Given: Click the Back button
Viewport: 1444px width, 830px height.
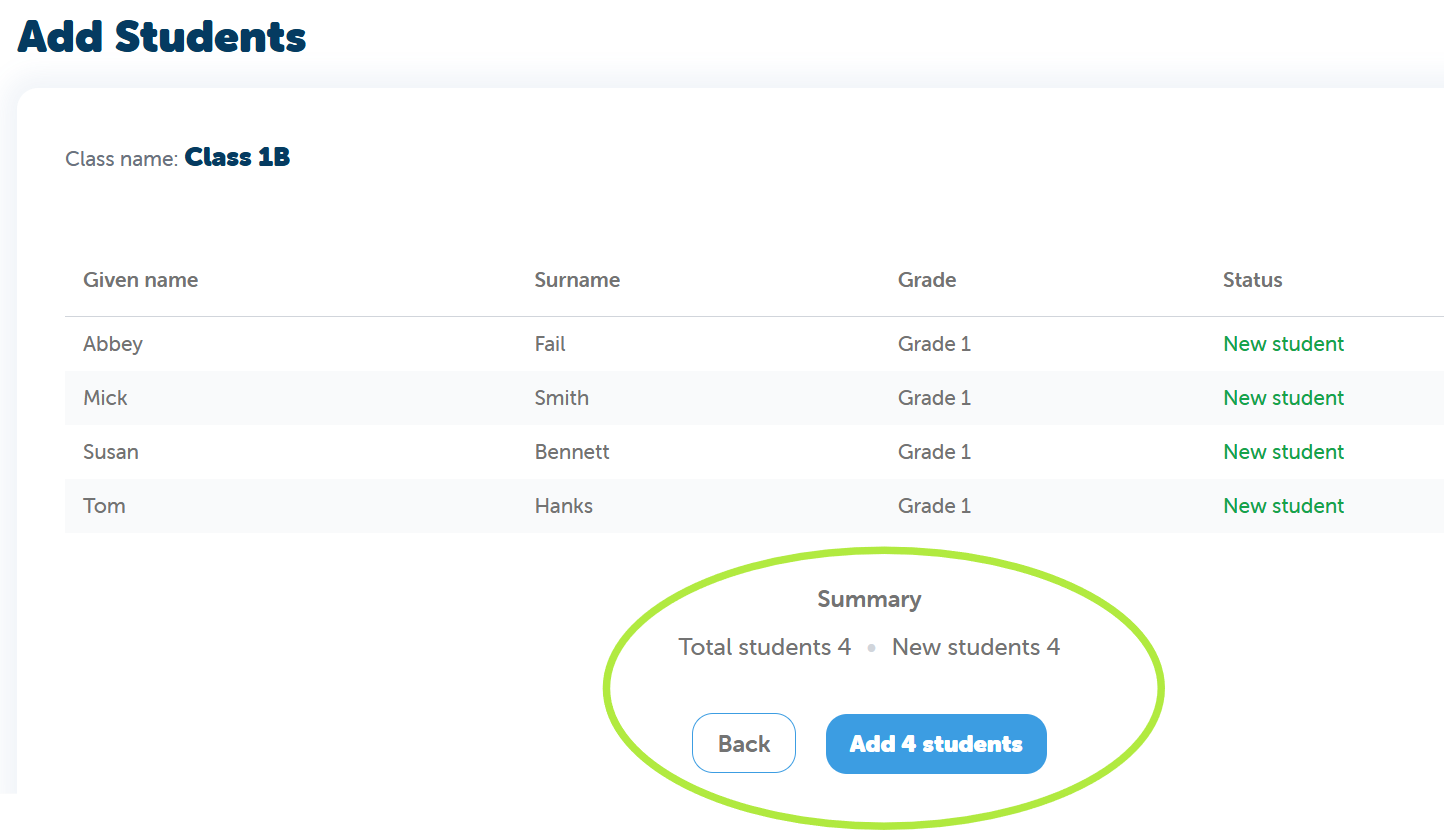Looking at the screenshot, I should click(x=743, y=743).
